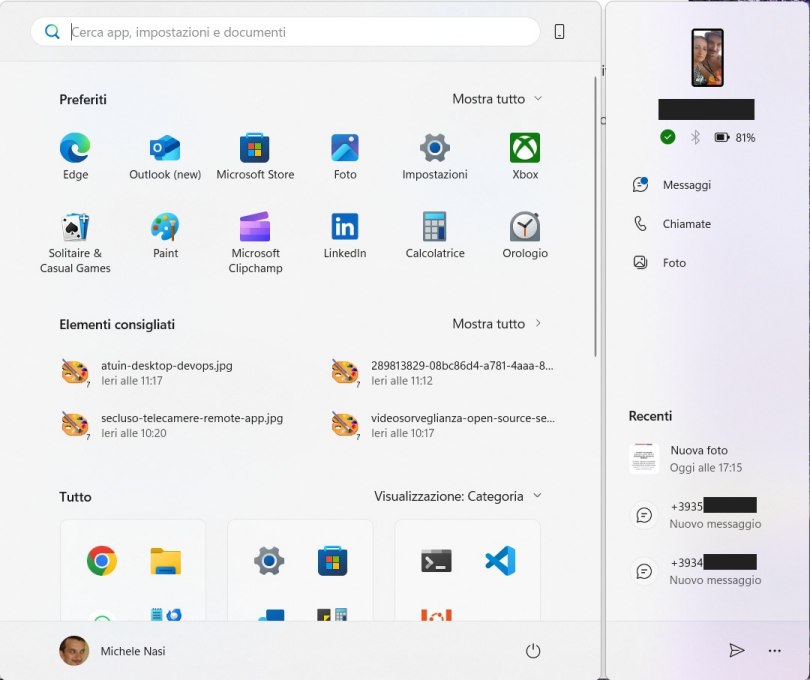Toggle the phone panel icon beside search
Viewport: 810px width, 680px height.
(559, 32)
